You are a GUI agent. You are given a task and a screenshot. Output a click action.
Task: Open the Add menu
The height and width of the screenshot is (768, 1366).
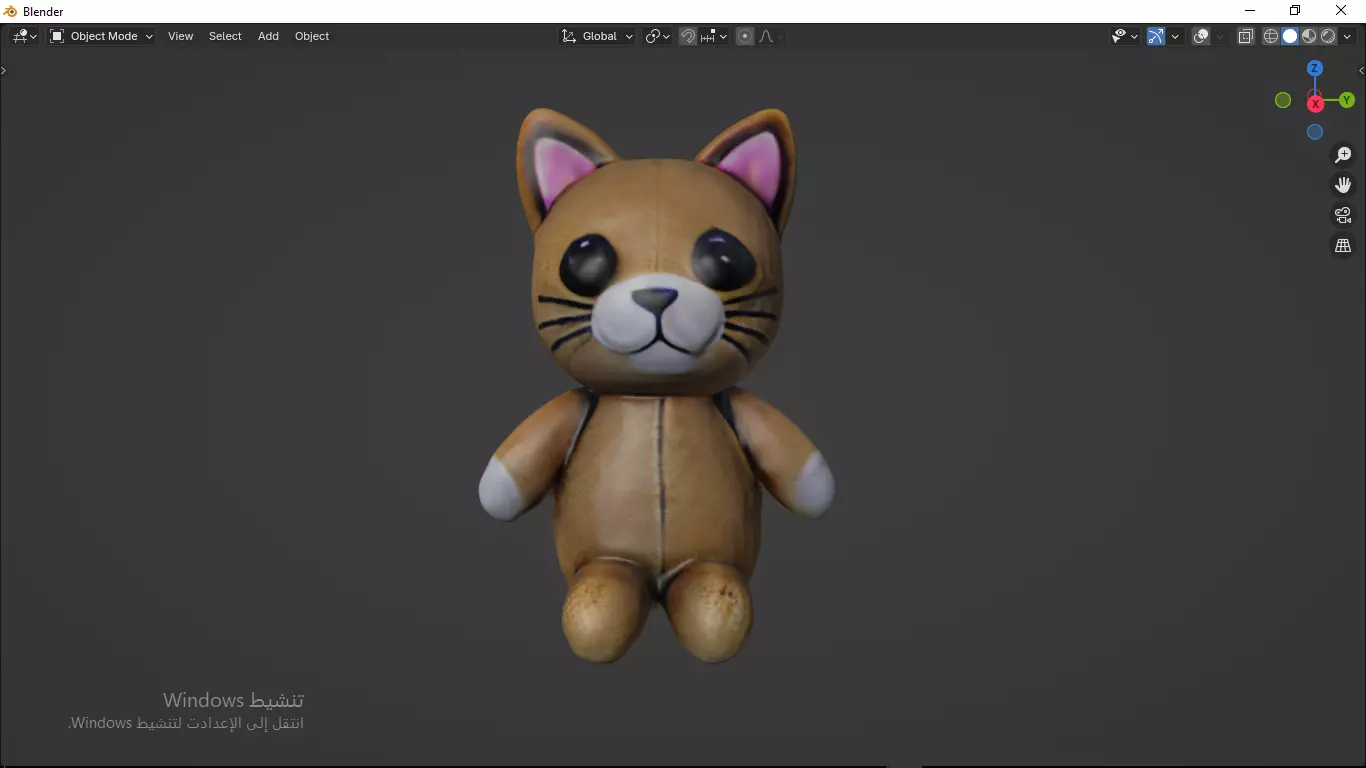point(268,36)
